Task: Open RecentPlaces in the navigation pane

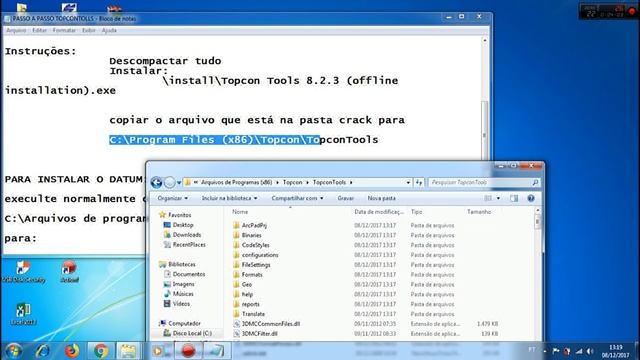Action: point(189,244)
